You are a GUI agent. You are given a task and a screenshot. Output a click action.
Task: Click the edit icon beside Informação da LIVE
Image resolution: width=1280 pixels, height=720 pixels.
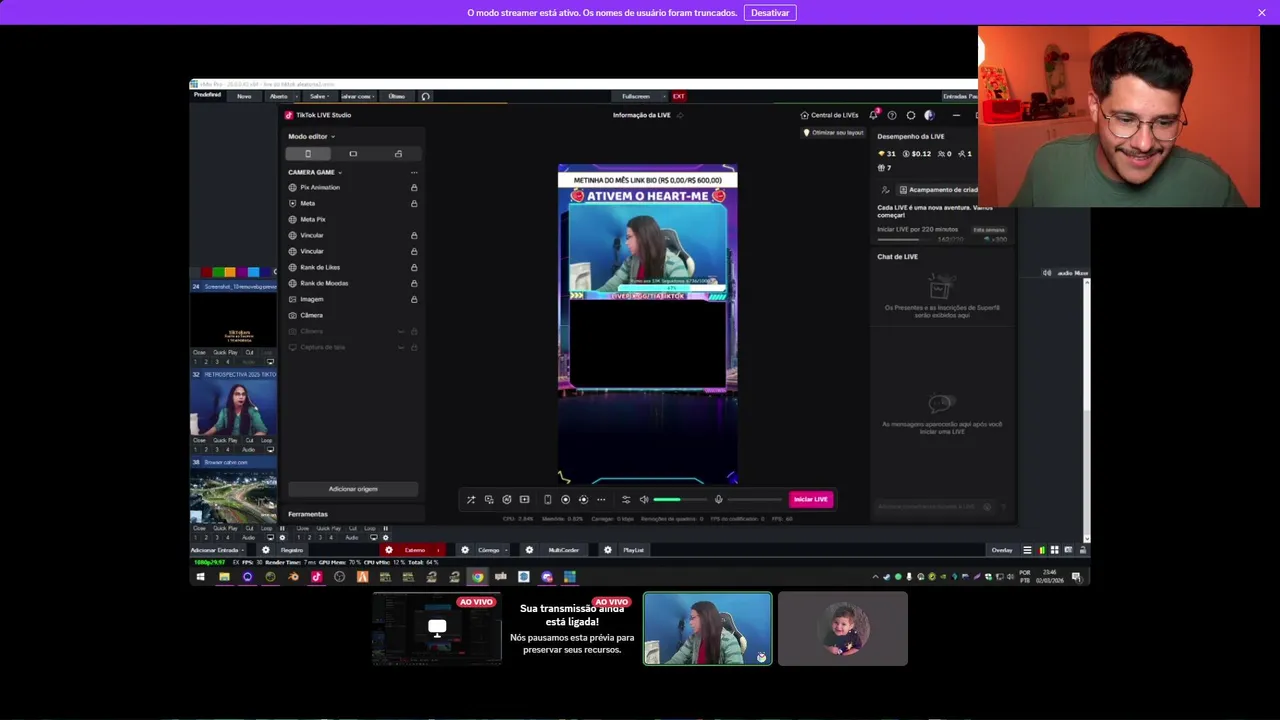tap(680, 115)
